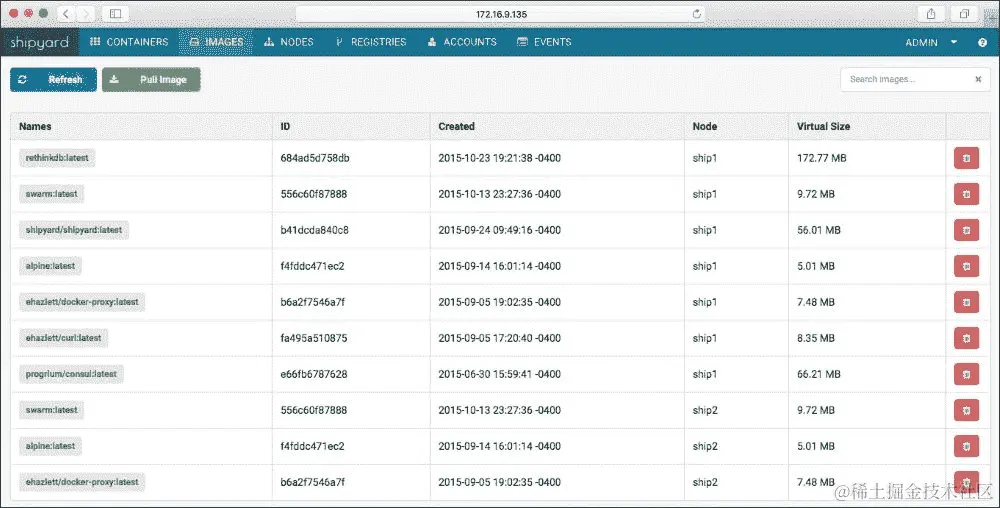Select the rethinkdb:latest name tag
The height and width of the screenshot is (508, 1000).
[57, 157]
